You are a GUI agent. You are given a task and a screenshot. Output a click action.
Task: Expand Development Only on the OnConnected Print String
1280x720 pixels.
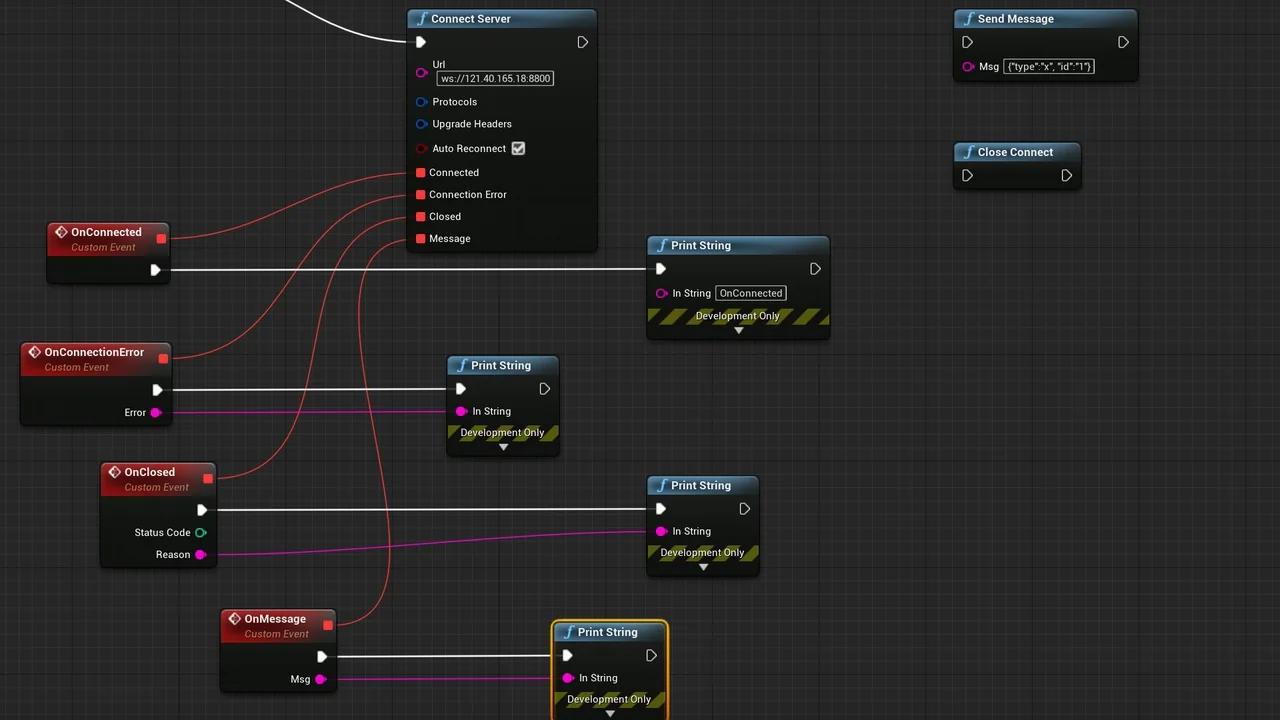(x=737, y=330)
